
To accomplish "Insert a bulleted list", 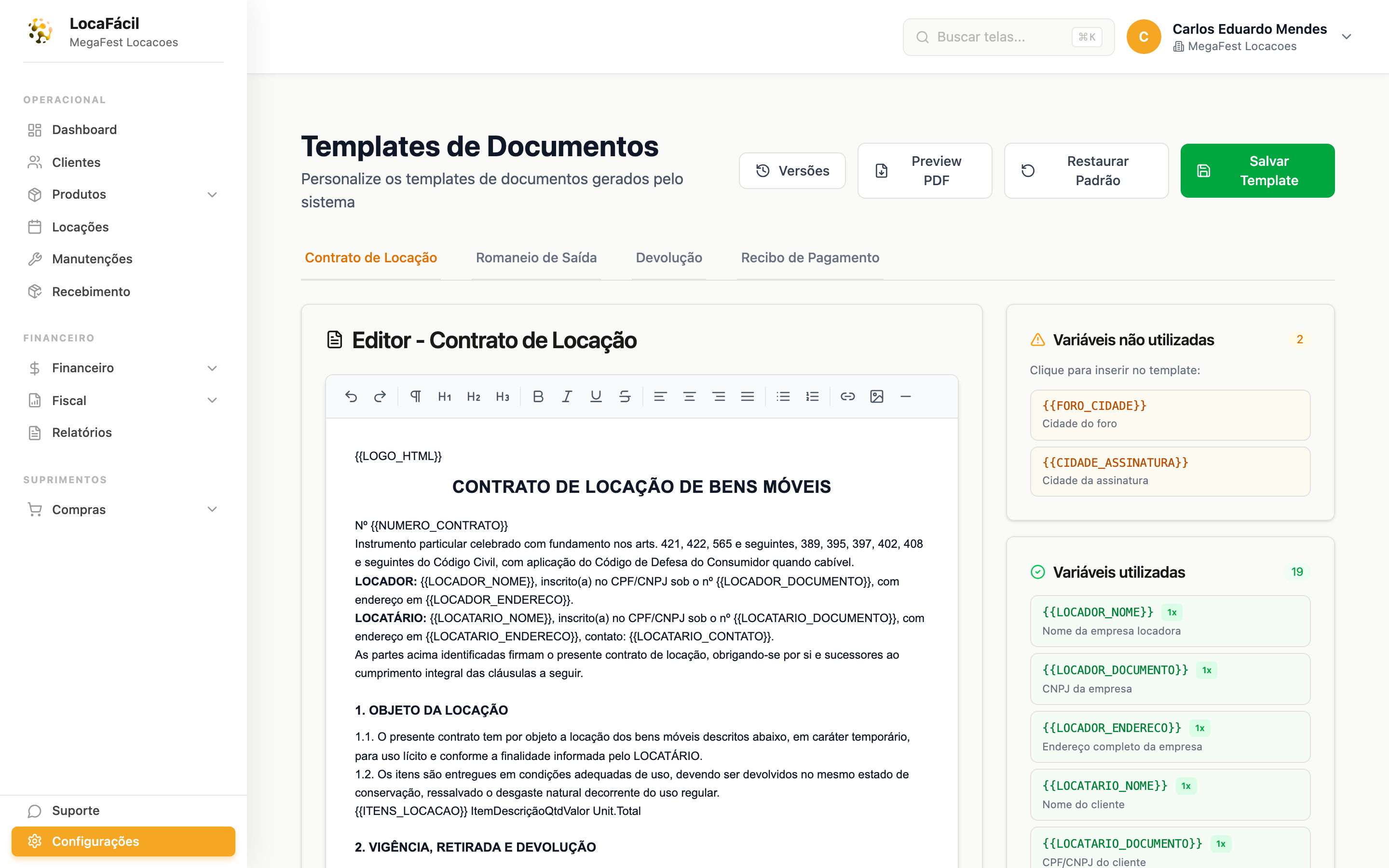I will pos(783,396).
